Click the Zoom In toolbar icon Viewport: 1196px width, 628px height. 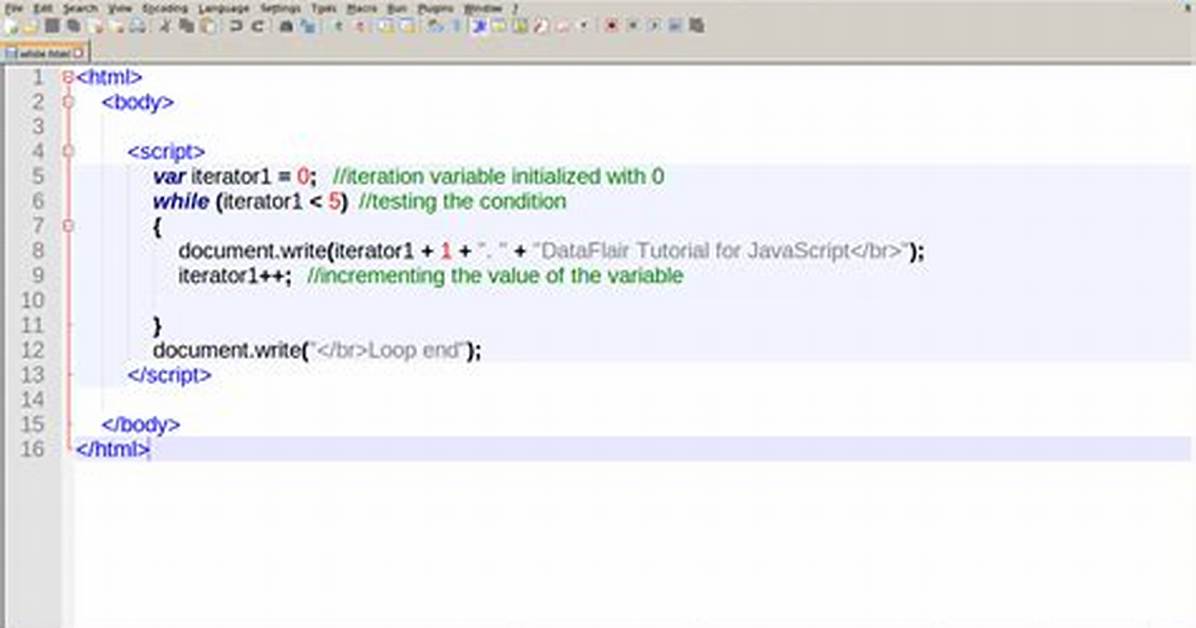(x=338, y=26)
